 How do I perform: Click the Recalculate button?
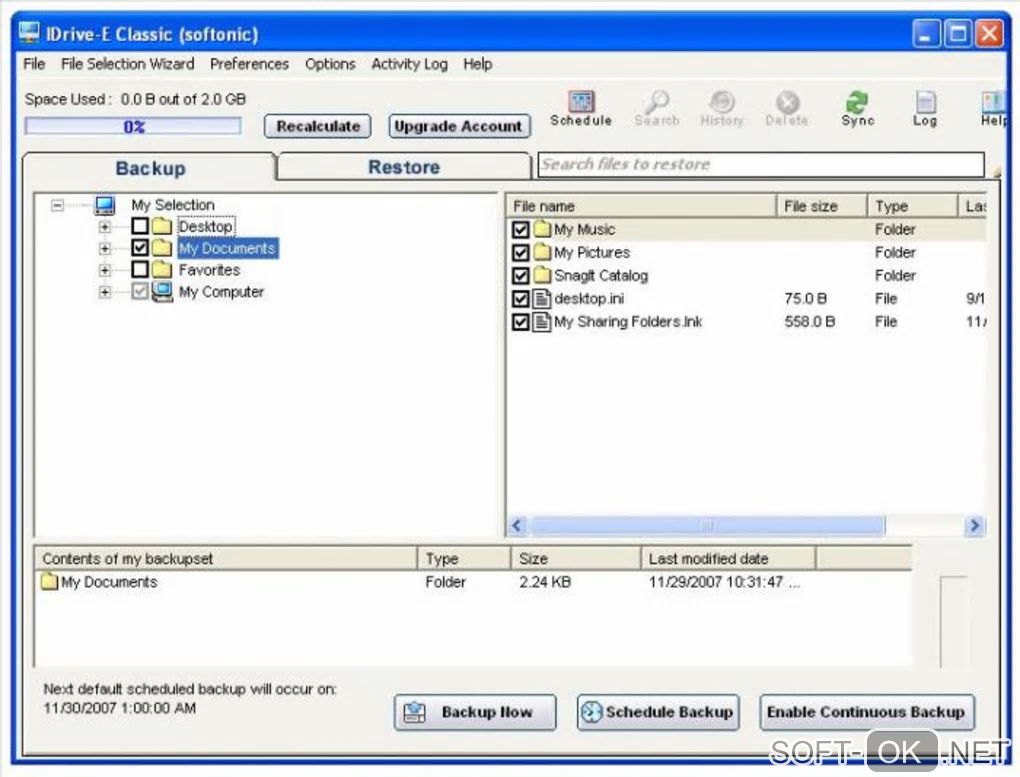[x=317, y=126]
